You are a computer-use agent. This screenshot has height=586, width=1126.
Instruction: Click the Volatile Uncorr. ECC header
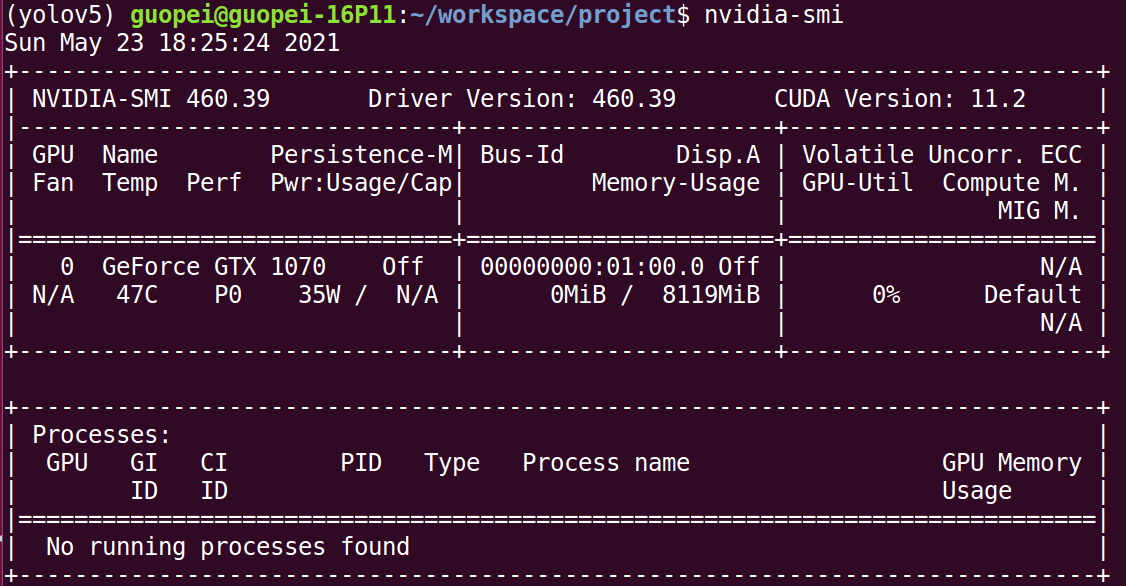coord(942,154)
